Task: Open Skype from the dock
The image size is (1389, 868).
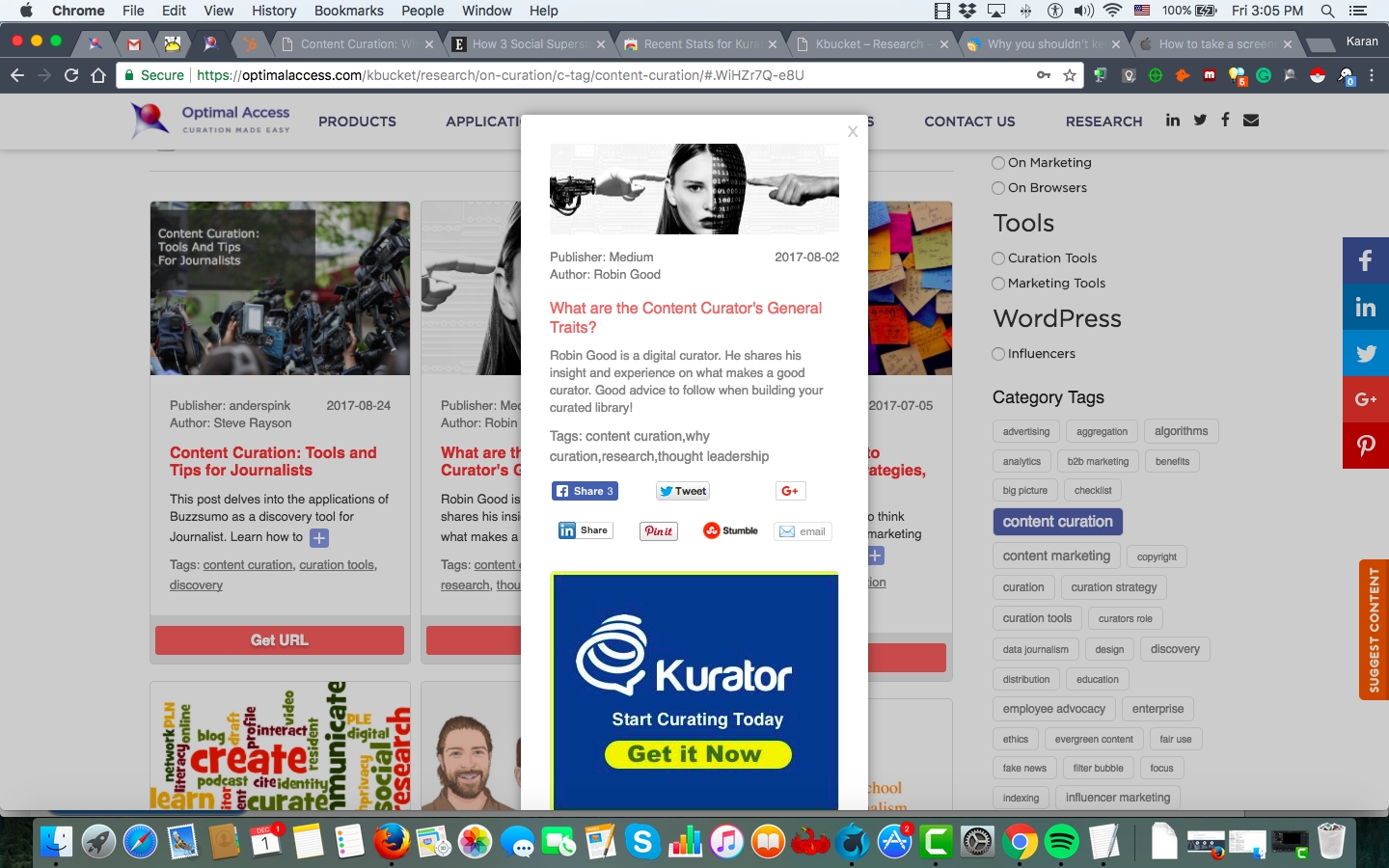Action: pyautogui.click(x=642, y=842)
